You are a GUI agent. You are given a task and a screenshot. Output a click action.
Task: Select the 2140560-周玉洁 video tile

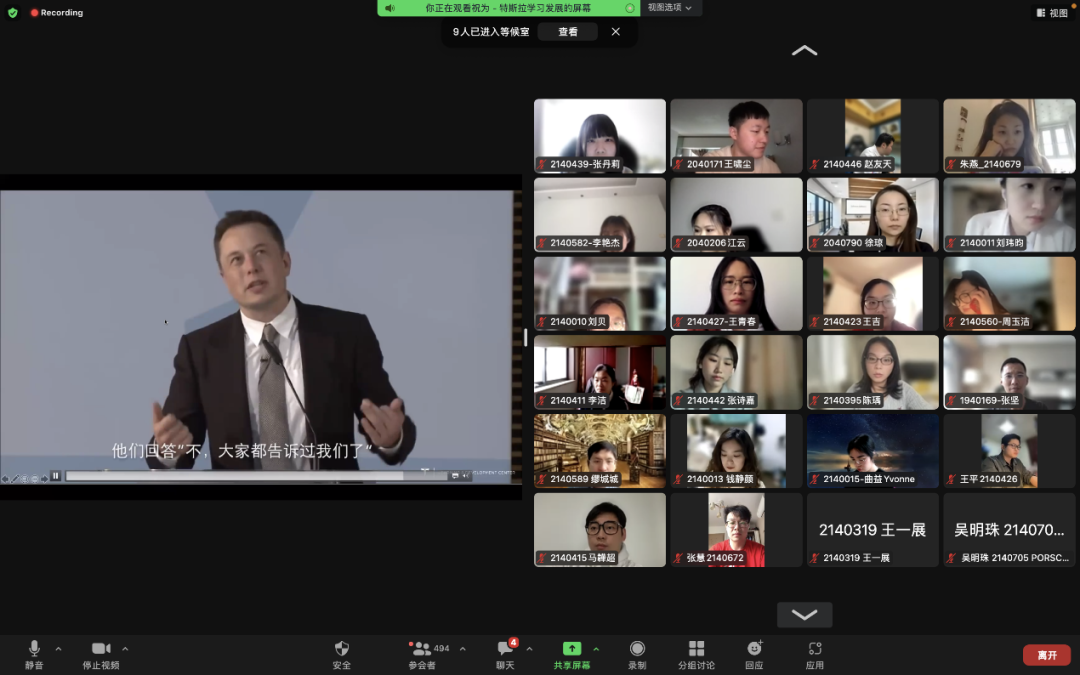[1009, 293]
